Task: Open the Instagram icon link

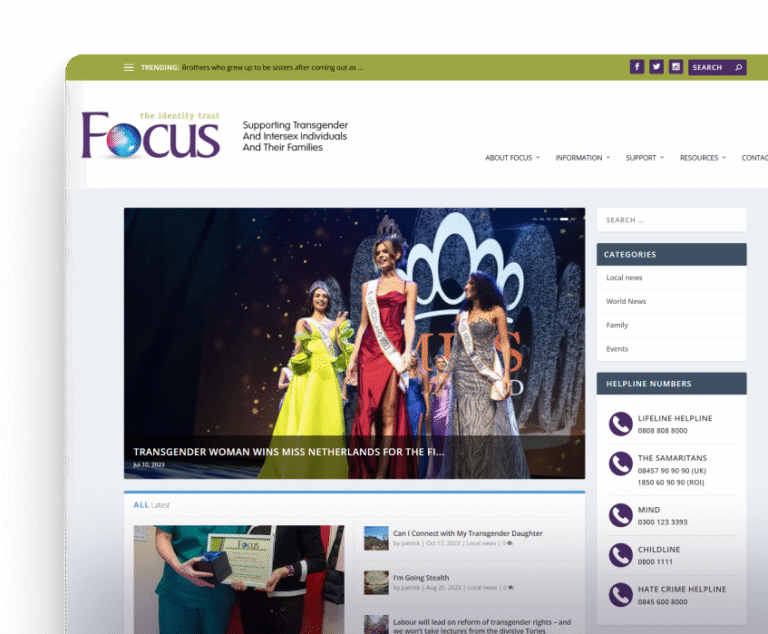Action: click(676, 67)
